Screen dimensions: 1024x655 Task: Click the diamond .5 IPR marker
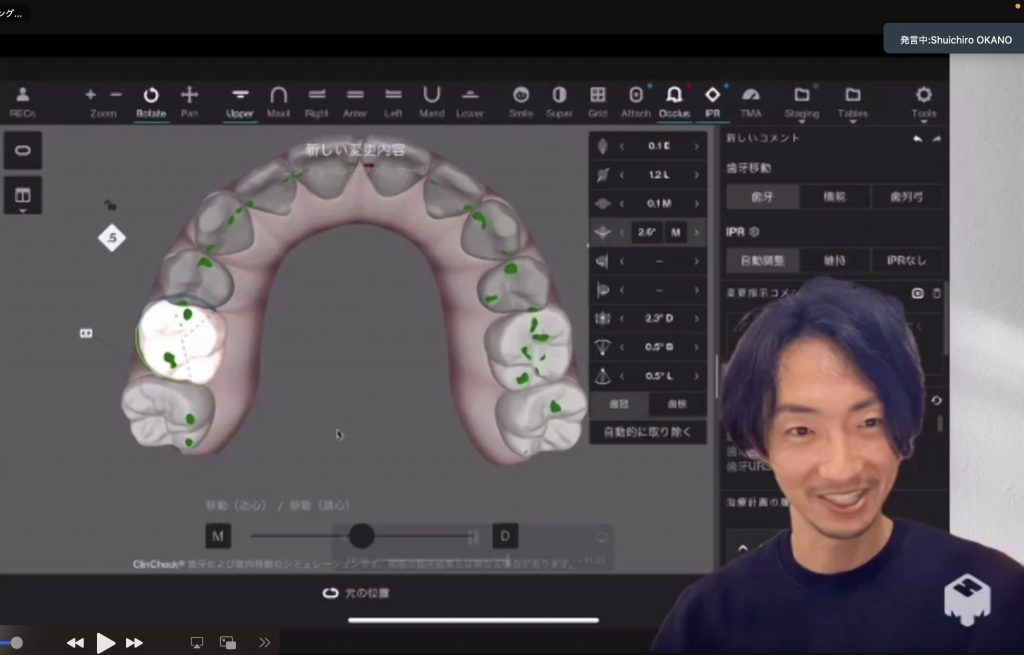(112, 238)
